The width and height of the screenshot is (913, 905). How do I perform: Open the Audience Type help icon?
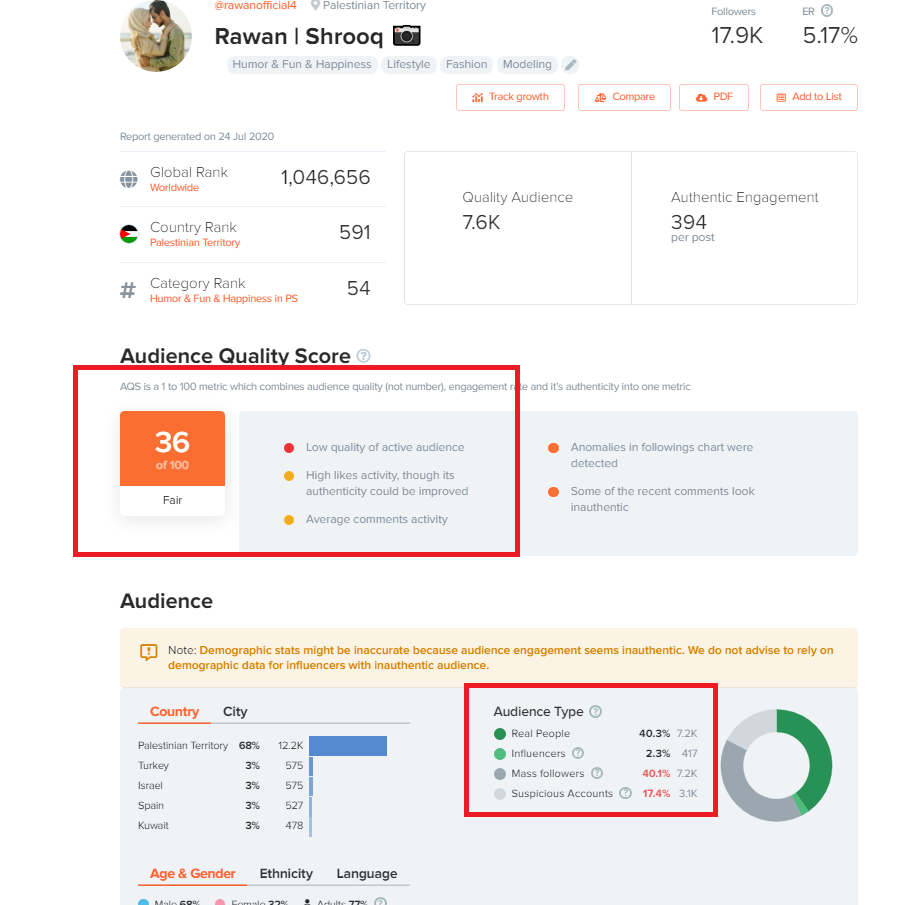pyautogui.click(x=595, y=712)
